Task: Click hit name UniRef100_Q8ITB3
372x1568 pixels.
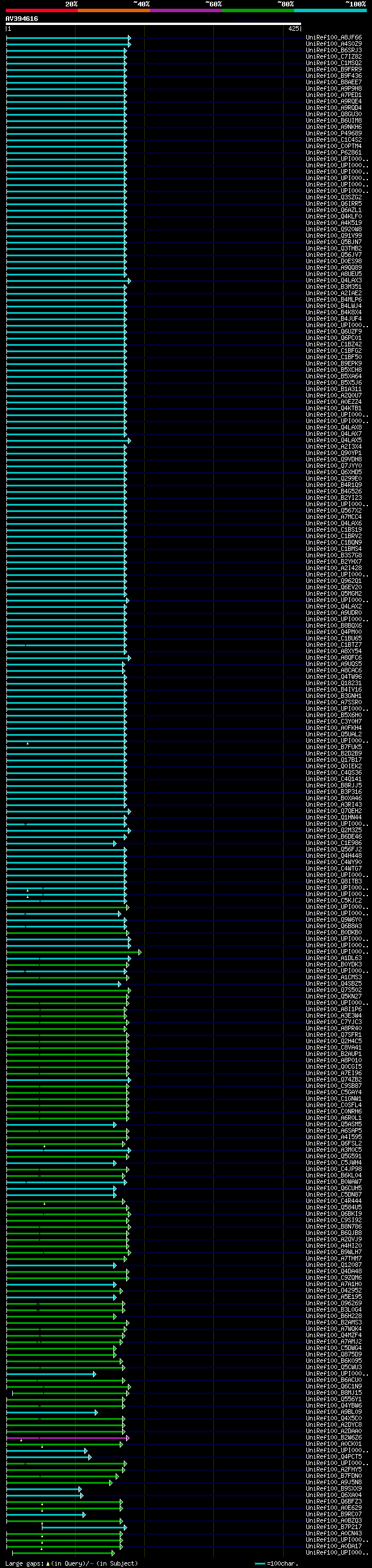Action: click(x=334, y=882)
